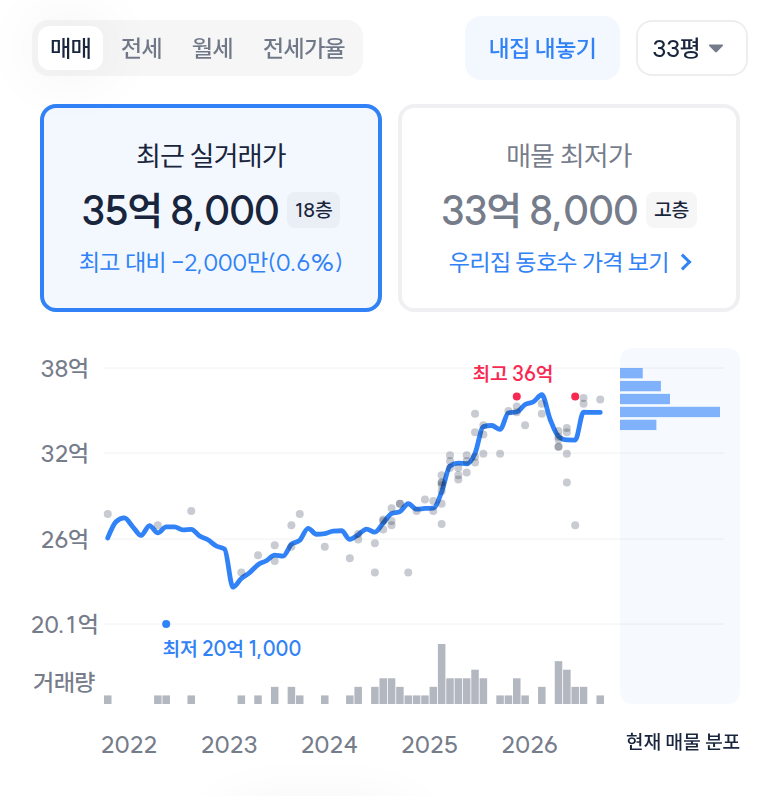Screen dimensions: 780x796
Task: Click the 내집 내놓기 button
Action: (542, 48)
